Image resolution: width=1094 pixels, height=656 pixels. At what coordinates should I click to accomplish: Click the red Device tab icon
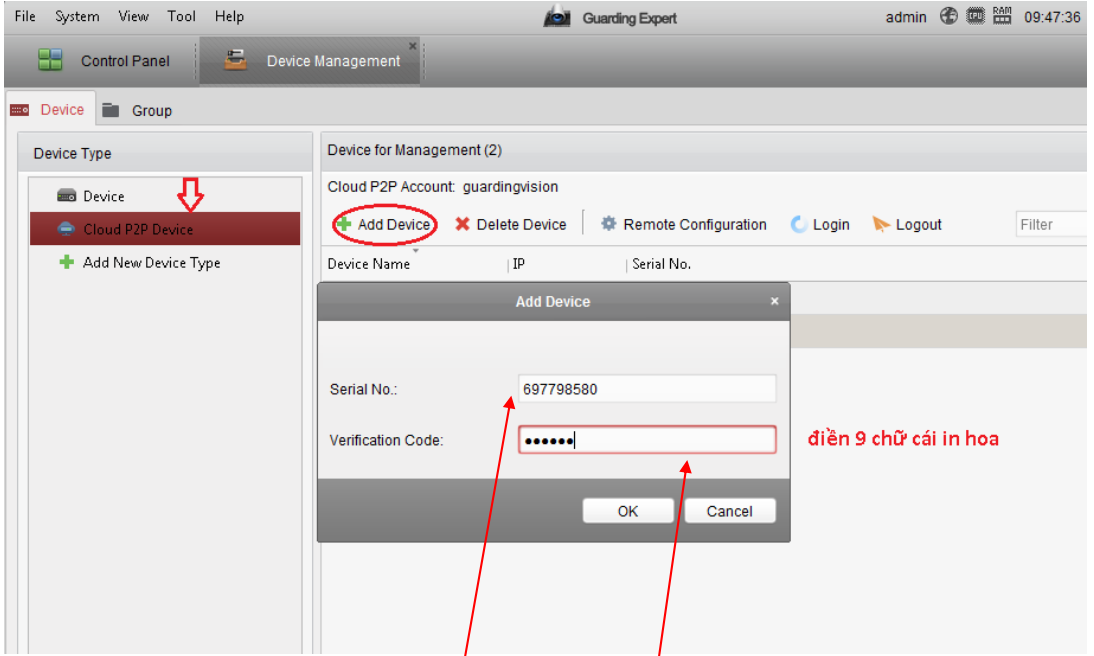pyautogui.click(x=20, y=110)
